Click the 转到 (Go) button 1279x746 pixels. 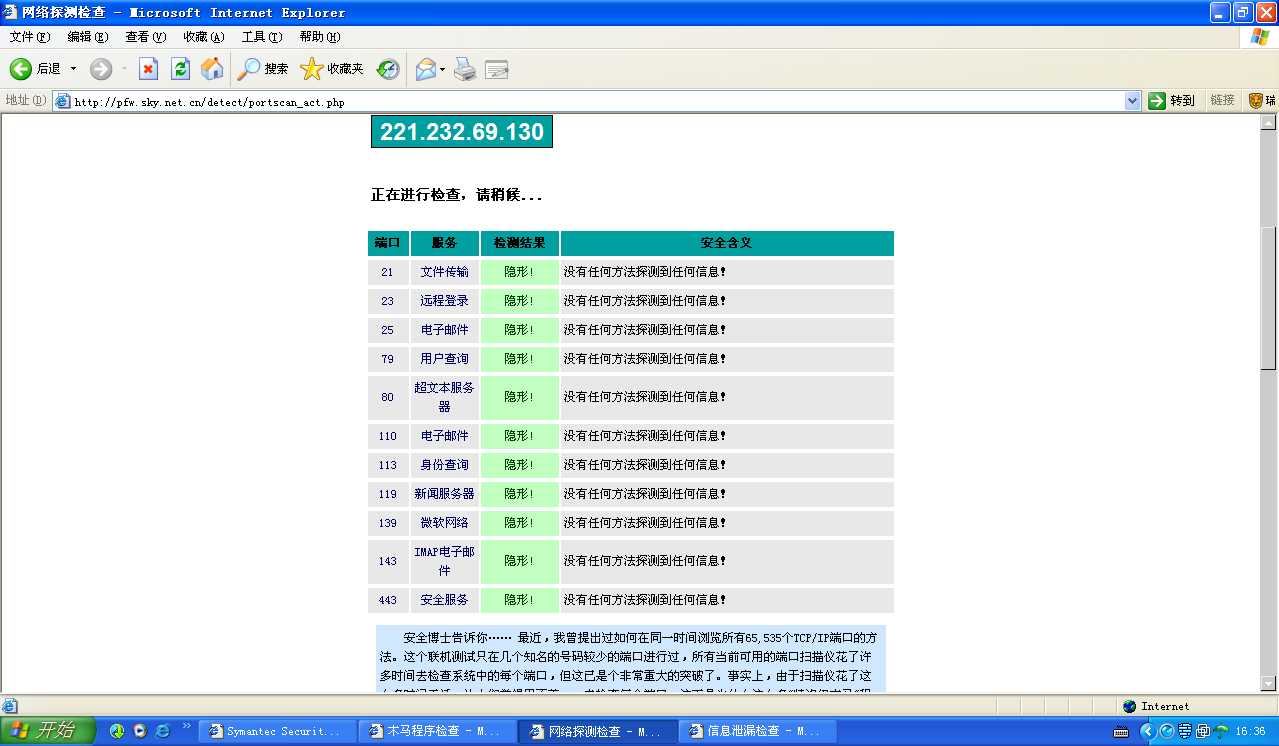(x=1171, y=101)
